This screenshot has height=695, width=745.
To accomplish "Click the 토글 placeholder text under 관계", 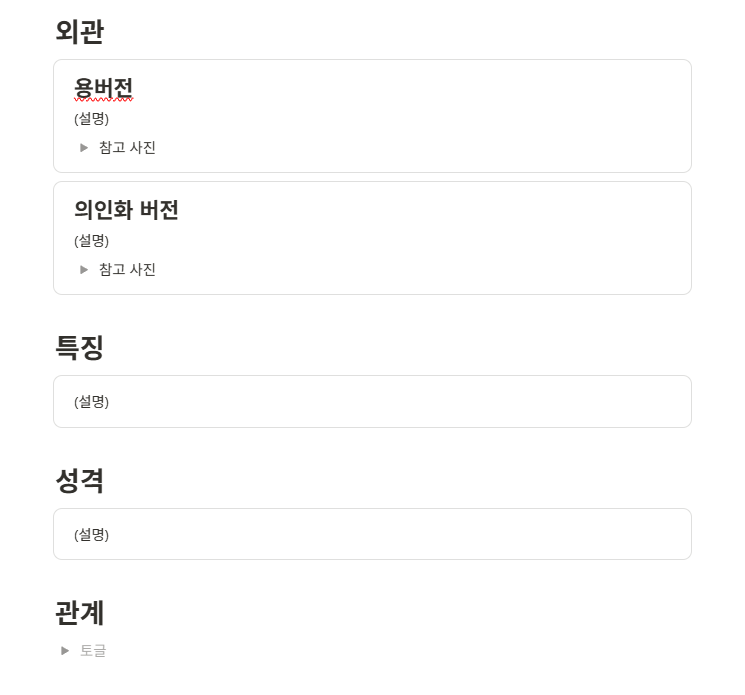I will click(x=93, y=651).
